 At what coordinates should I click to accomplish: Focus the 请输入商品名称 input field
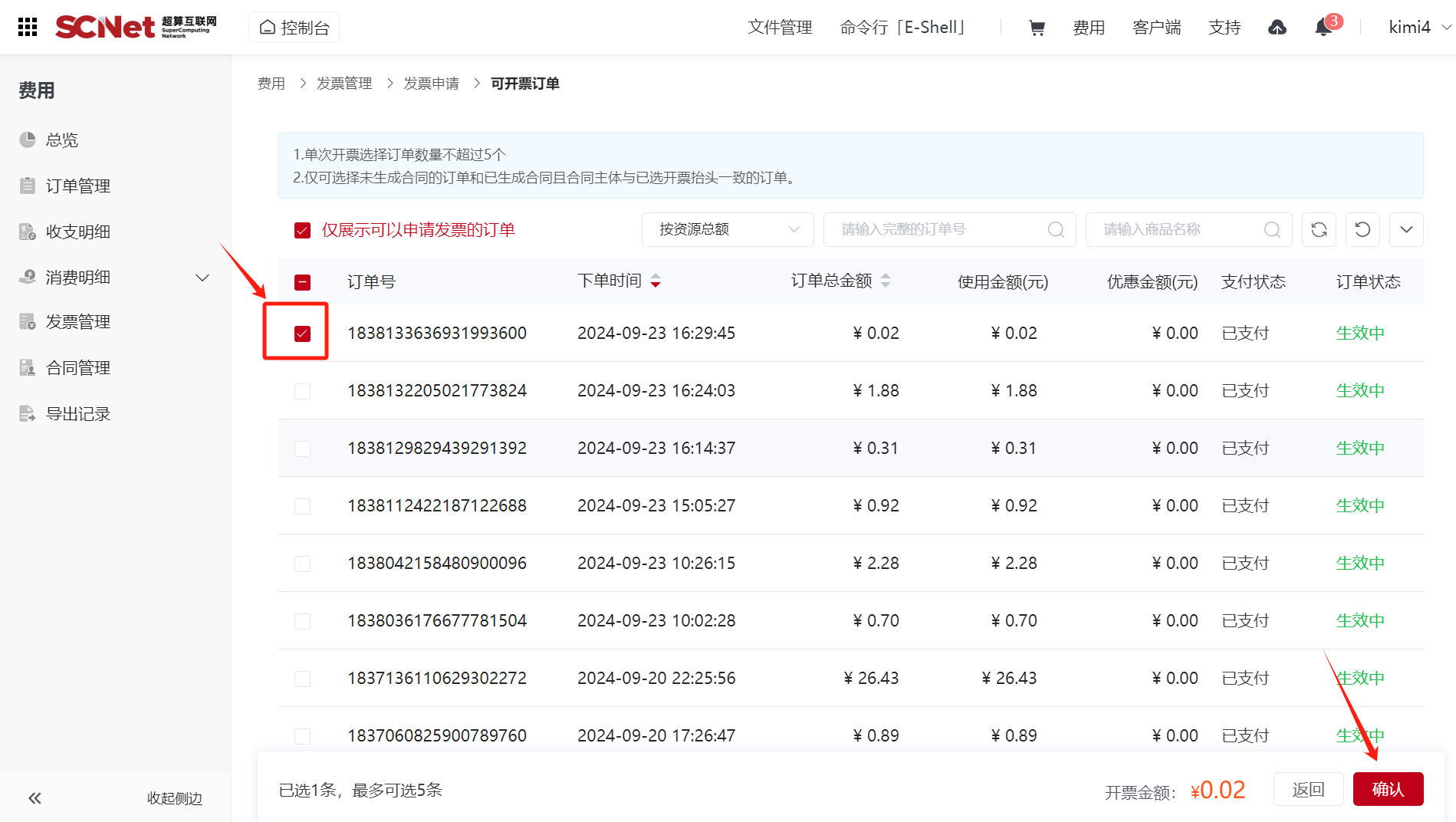pyautogui.click(x=1177, y=229)
